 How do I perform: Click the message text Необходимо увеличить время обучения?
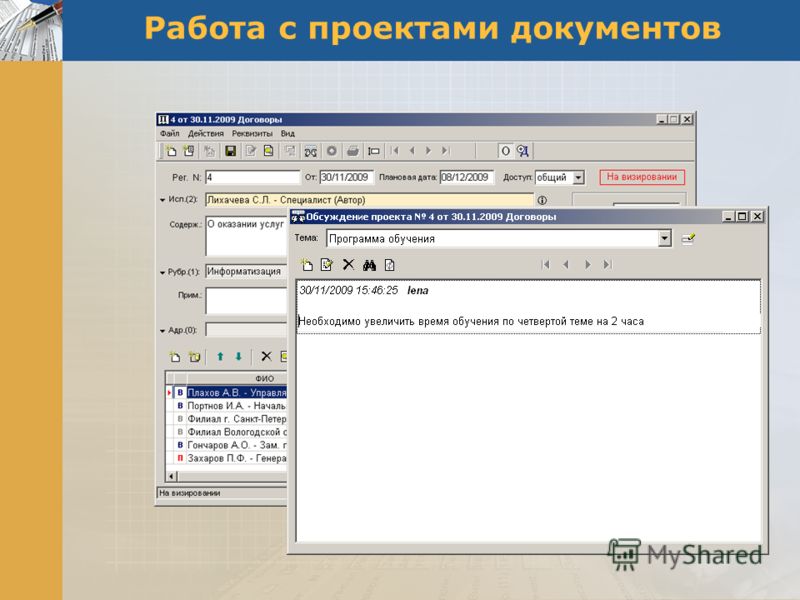[x=471, y=321]
